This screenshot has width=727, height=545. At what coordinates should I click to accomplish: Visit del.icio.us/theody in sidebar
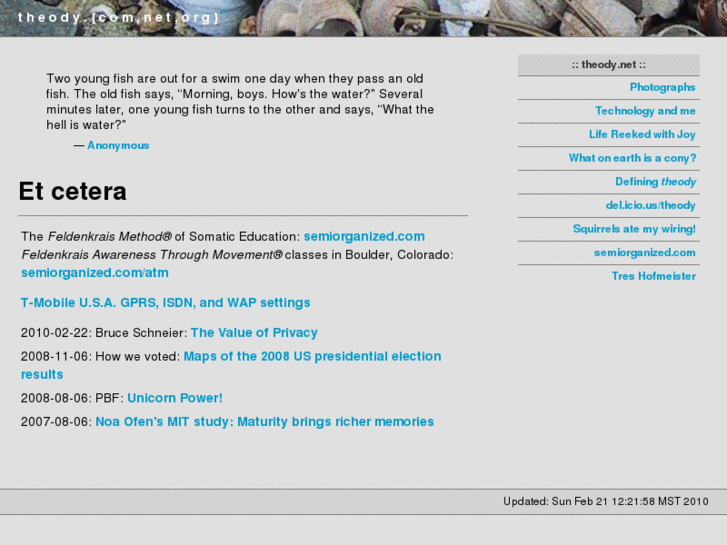[x=650, y=205]
